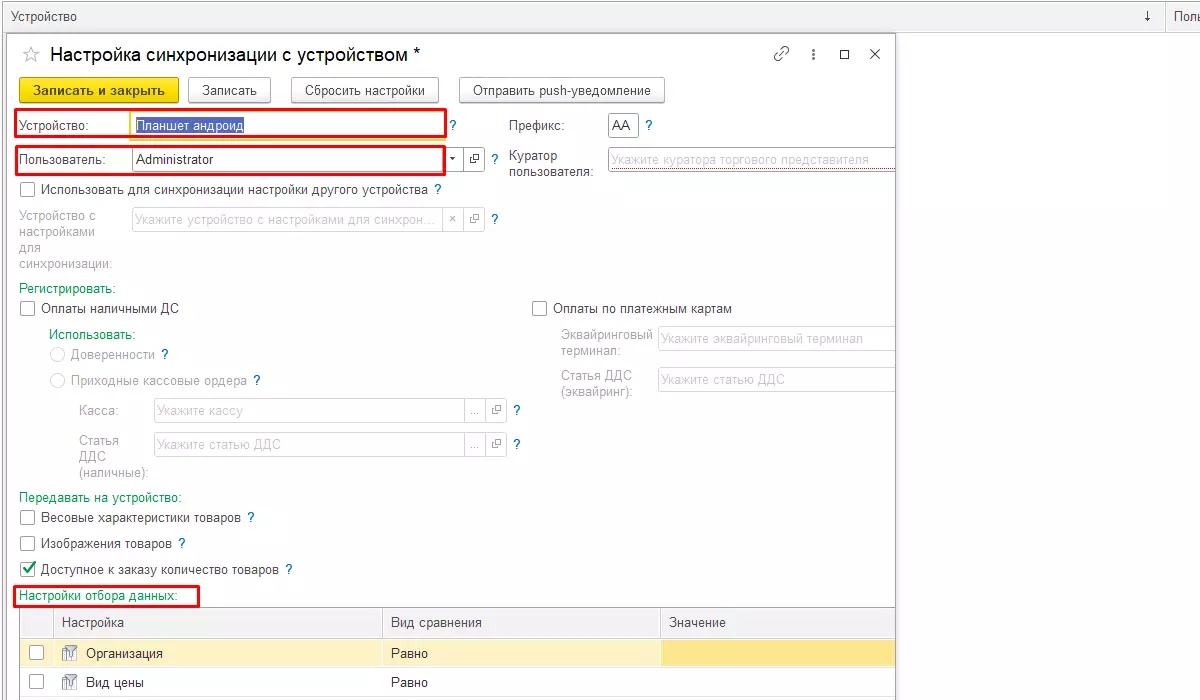Tick the Организация filter row checkbox

coord(37,653)
